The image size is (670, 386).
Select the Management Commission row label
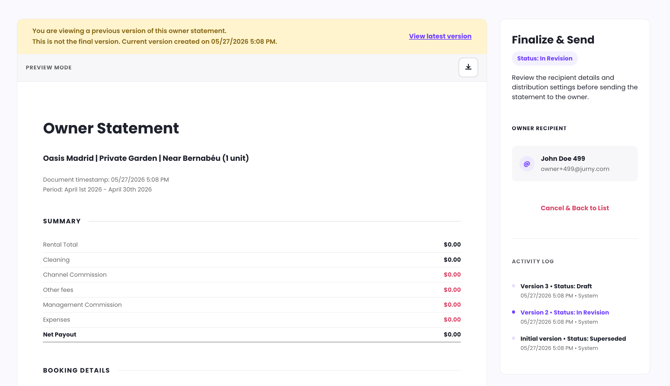82,304
